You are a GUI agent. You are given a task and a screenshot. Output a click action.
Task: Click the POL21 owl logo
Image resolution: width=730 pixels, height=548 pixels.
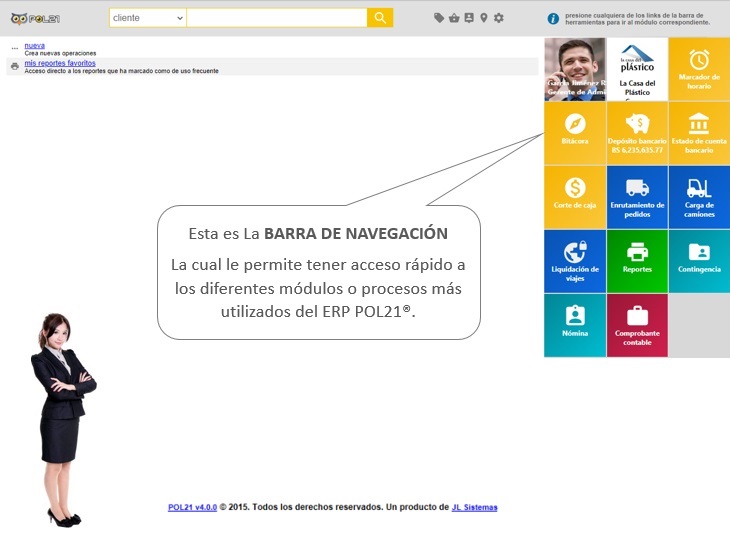[x=35, y=19]
